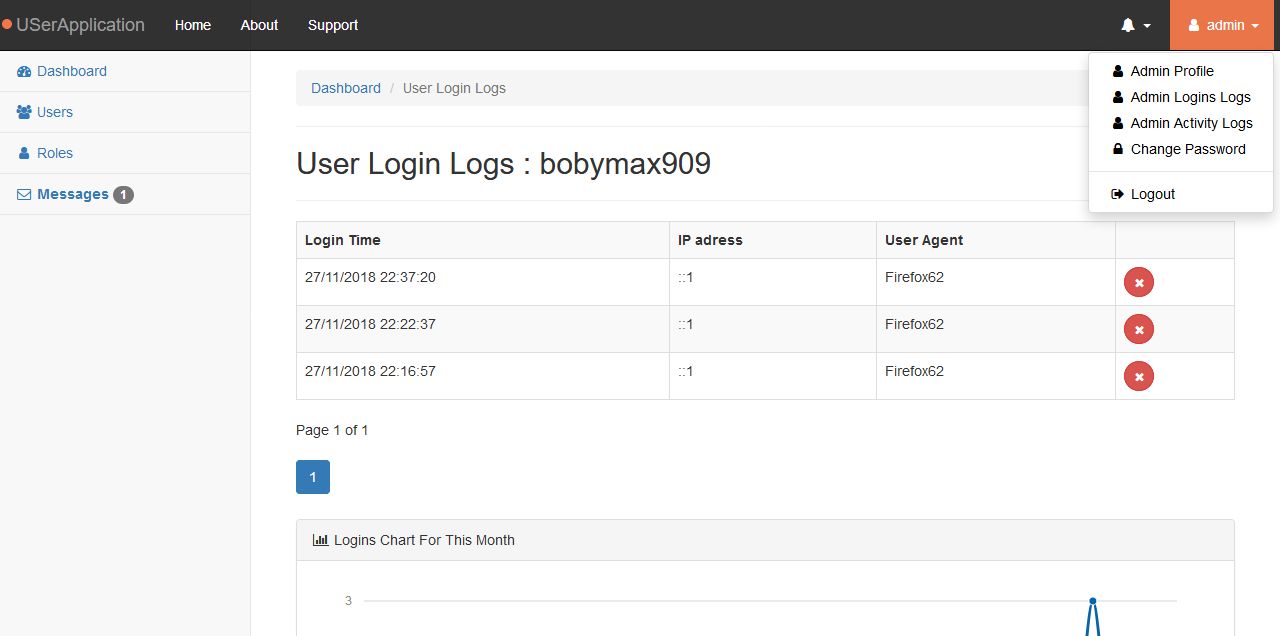Open the About page from navbar
Viewport: 1280px width, 636px height.
click(259, 25)
